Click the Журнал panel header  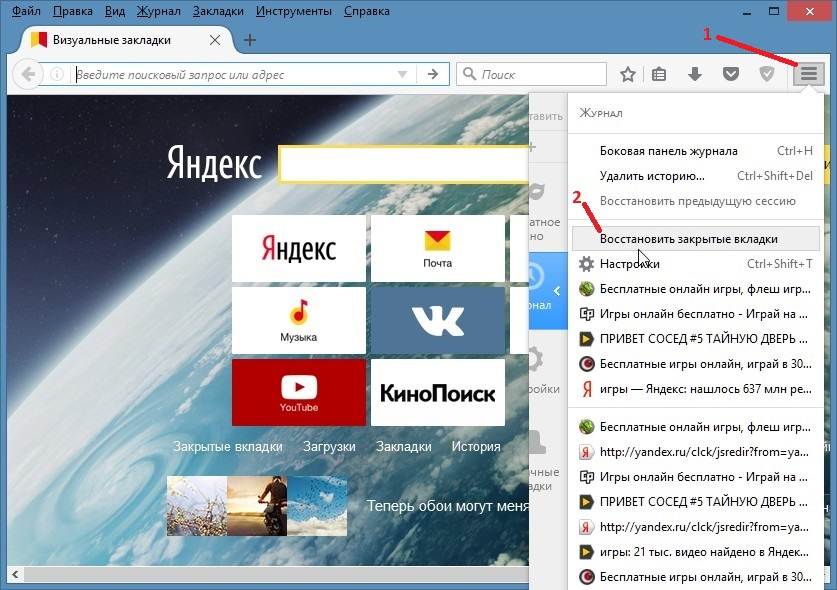601,113
